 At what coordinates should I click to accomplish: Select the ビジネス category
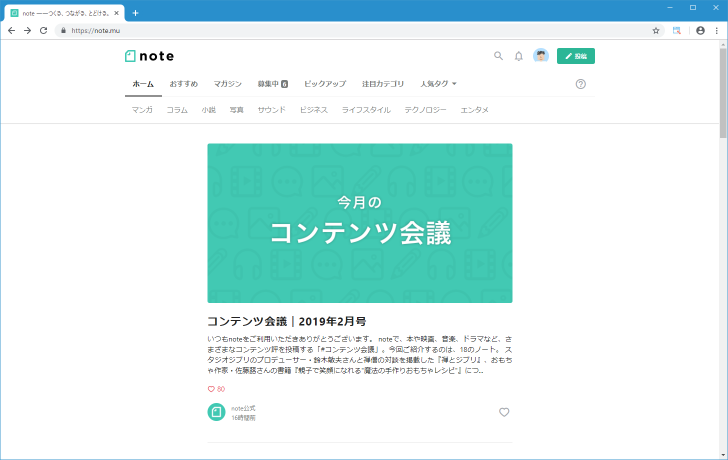coord(314,110)
